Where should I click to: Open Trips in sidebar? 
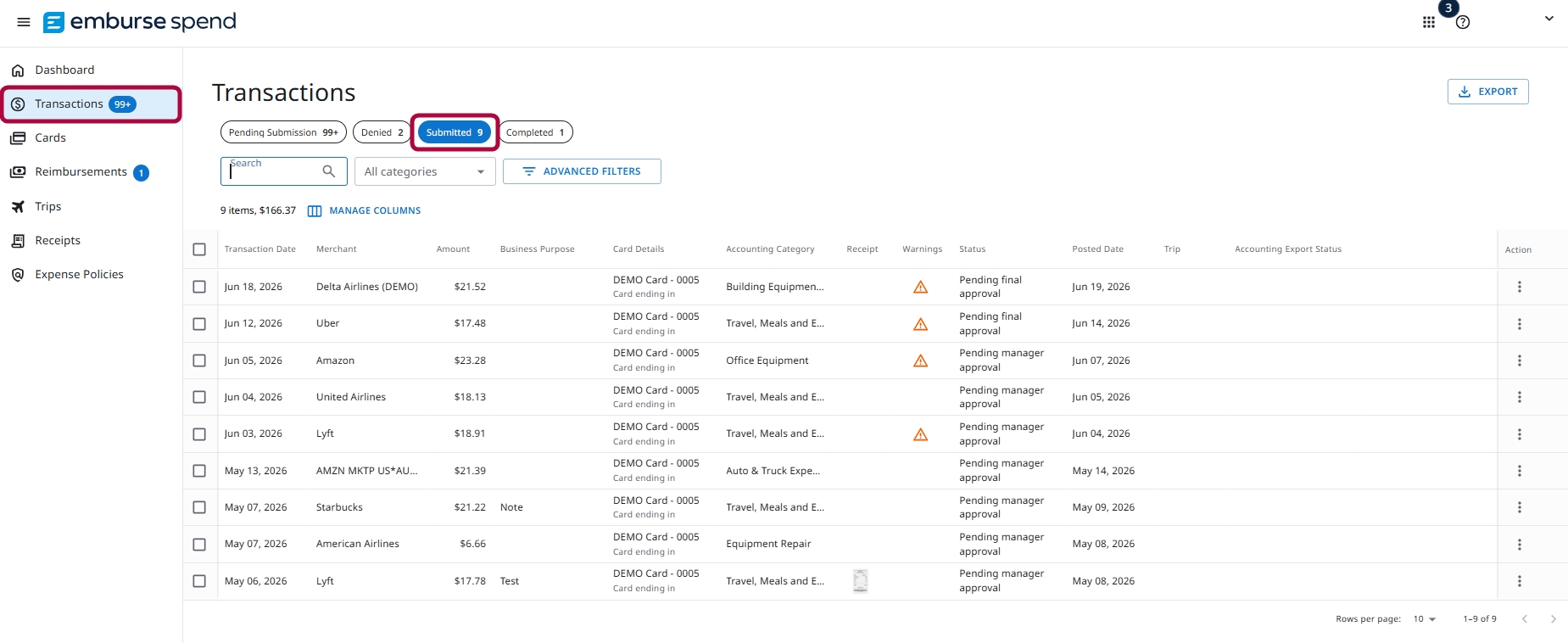point(47,206)
